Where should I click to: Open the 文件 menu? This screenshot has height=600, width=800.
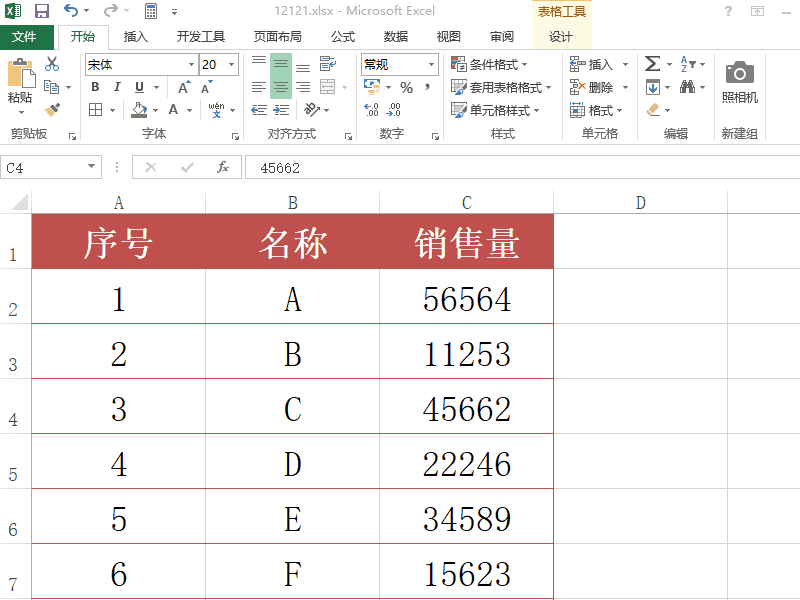click(x=28, y=35)
